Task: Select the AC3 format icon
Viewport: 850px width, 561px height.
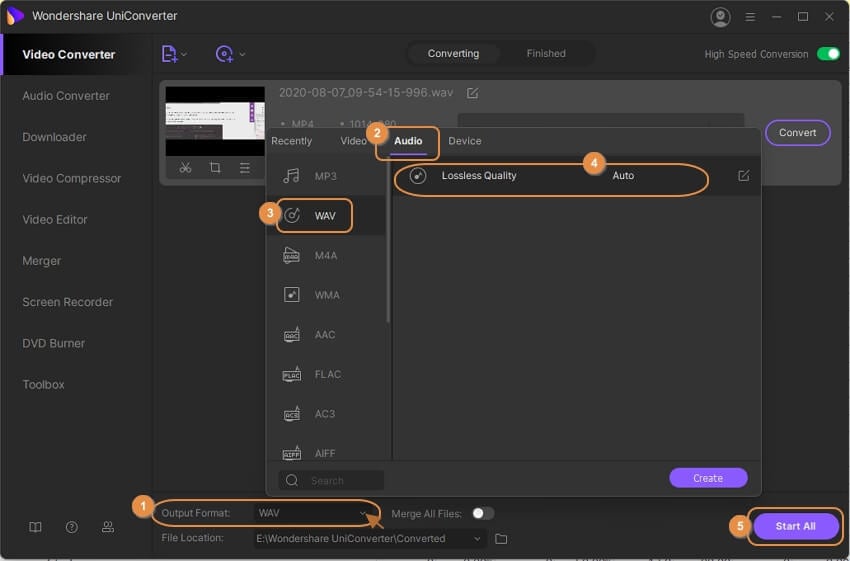Action: click(x=292, y=414)
